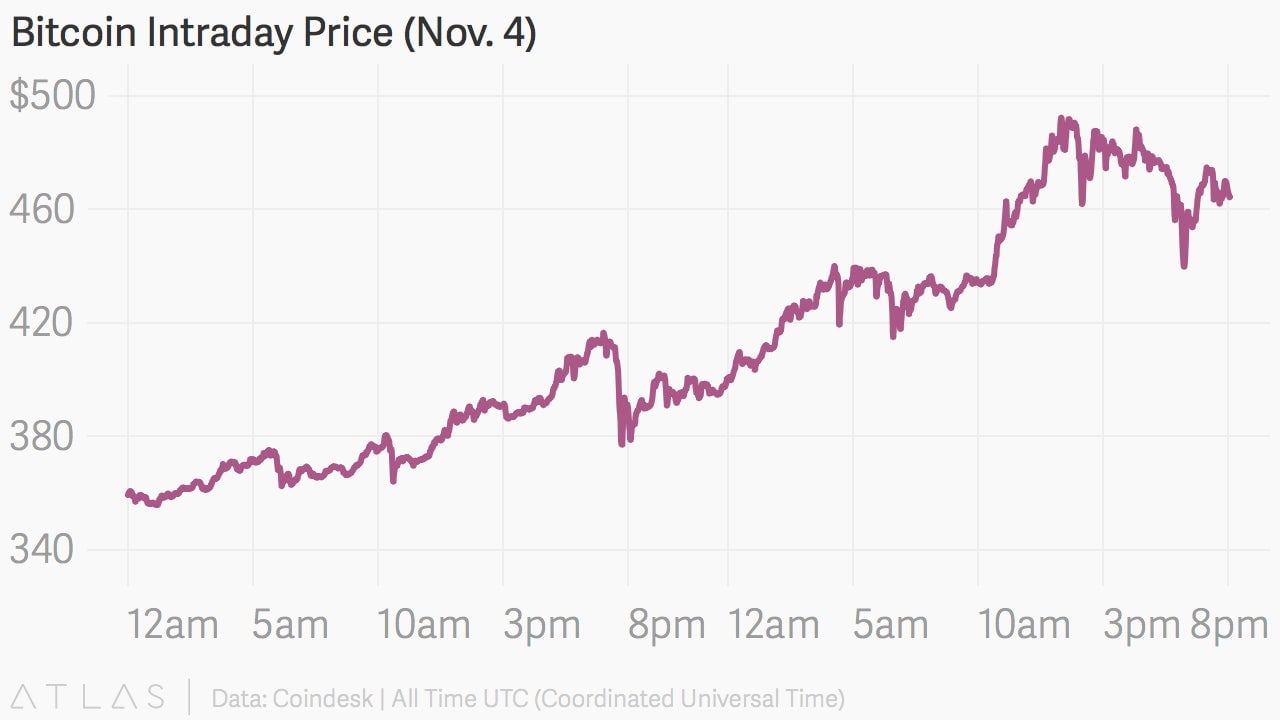Click the first 3pm x-axis label
The width and height of the screenshot is (1280, 720).
click(541, 627)
